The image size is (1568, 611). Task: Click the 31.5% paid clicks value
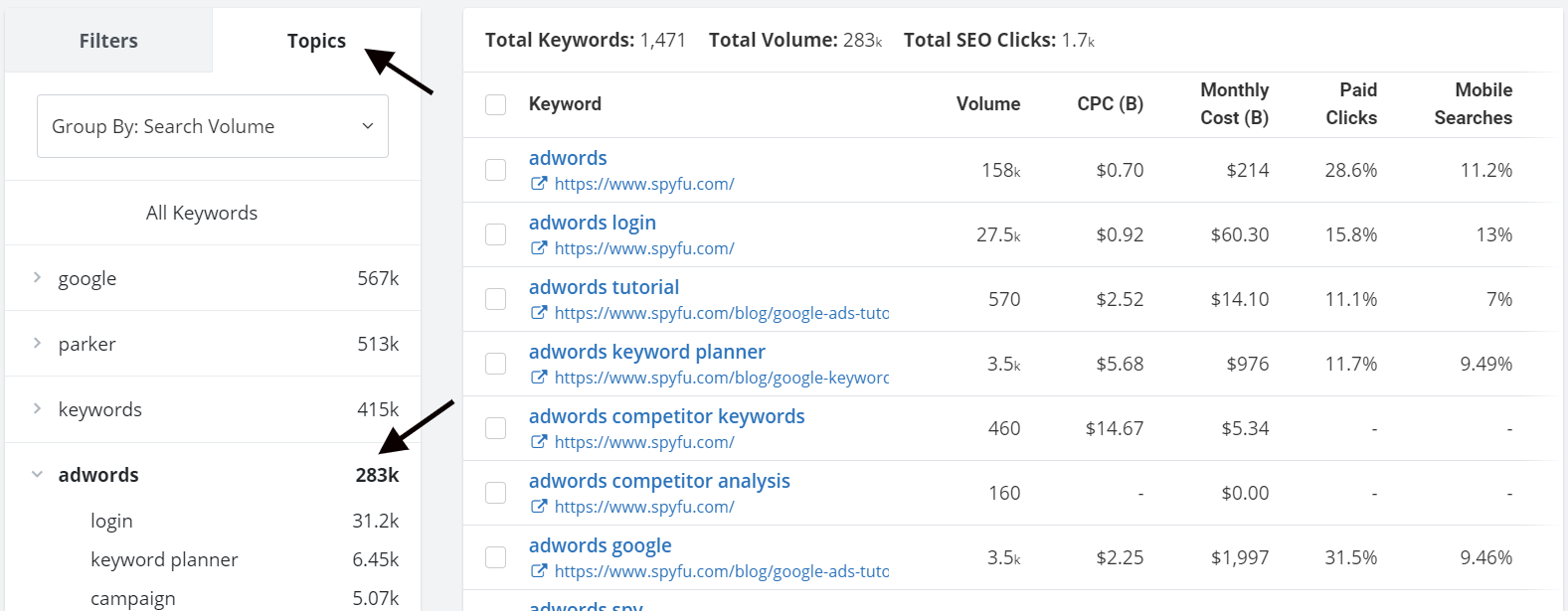point(1351,557)
